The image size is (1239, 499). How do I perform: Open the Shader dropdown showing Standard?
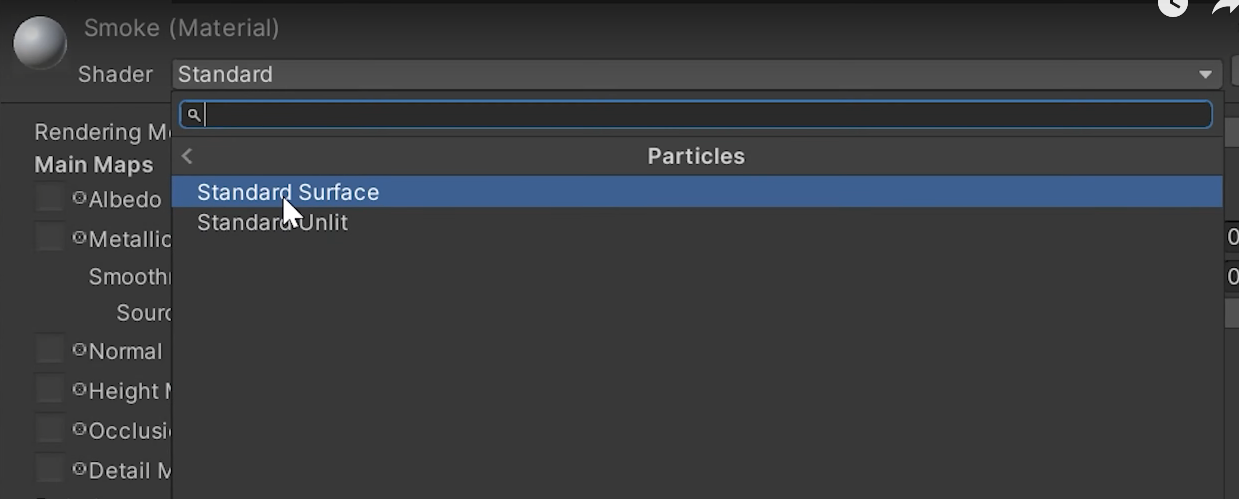coord(690,74)
